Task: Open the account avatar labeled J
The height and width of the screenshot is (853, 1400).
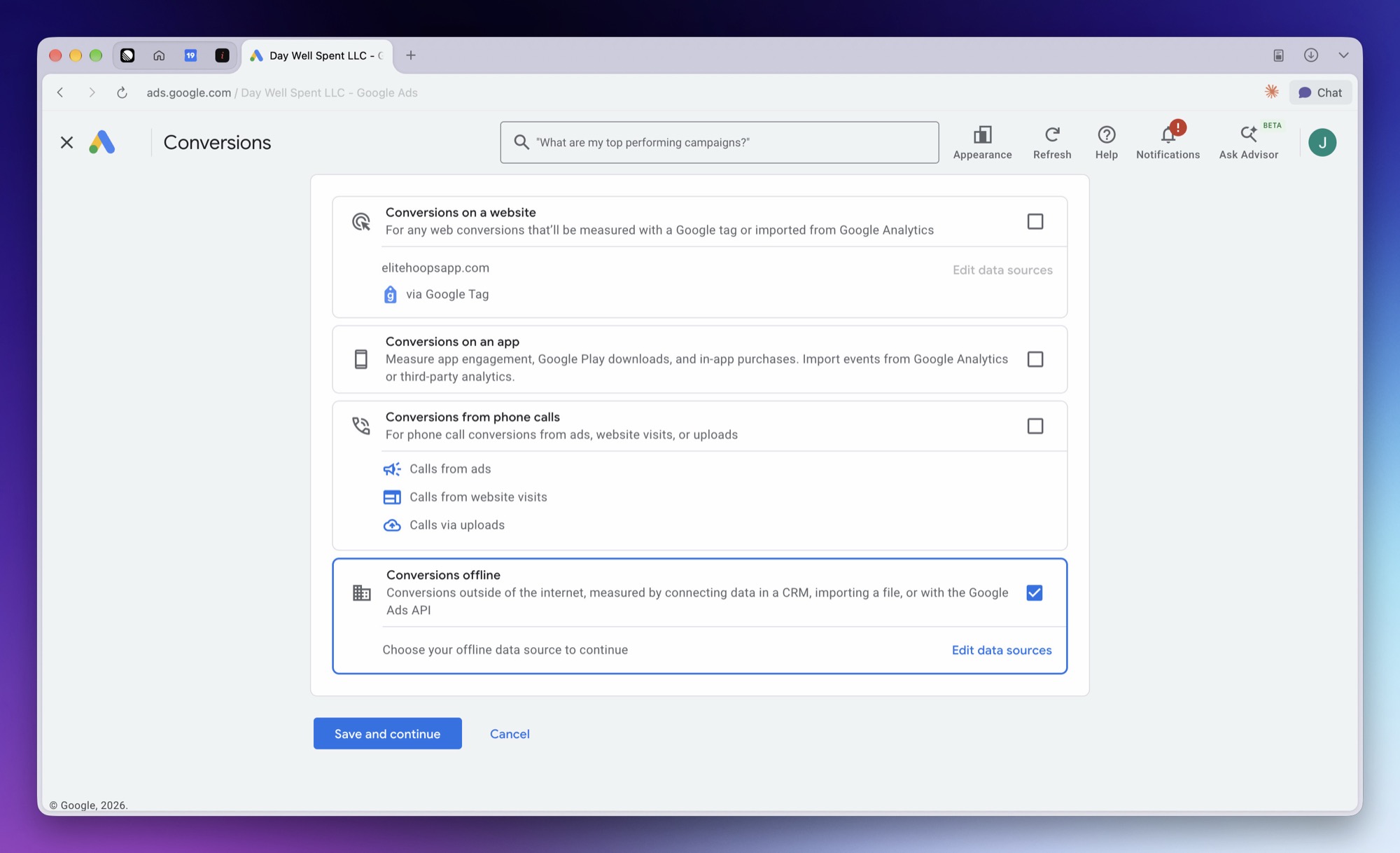Action: click(1322, 142)
